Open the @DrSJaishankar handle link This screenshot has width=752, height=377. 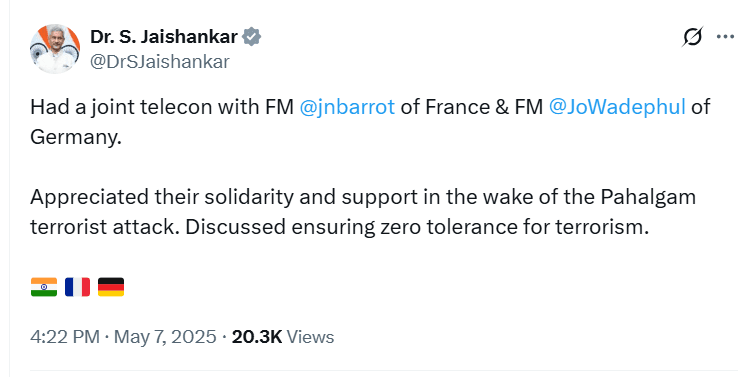coord(160,62)
